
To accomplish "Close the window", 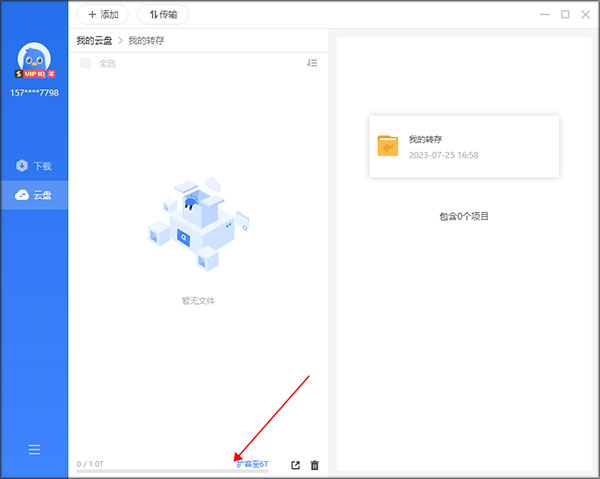I will [x=585, y=15].
